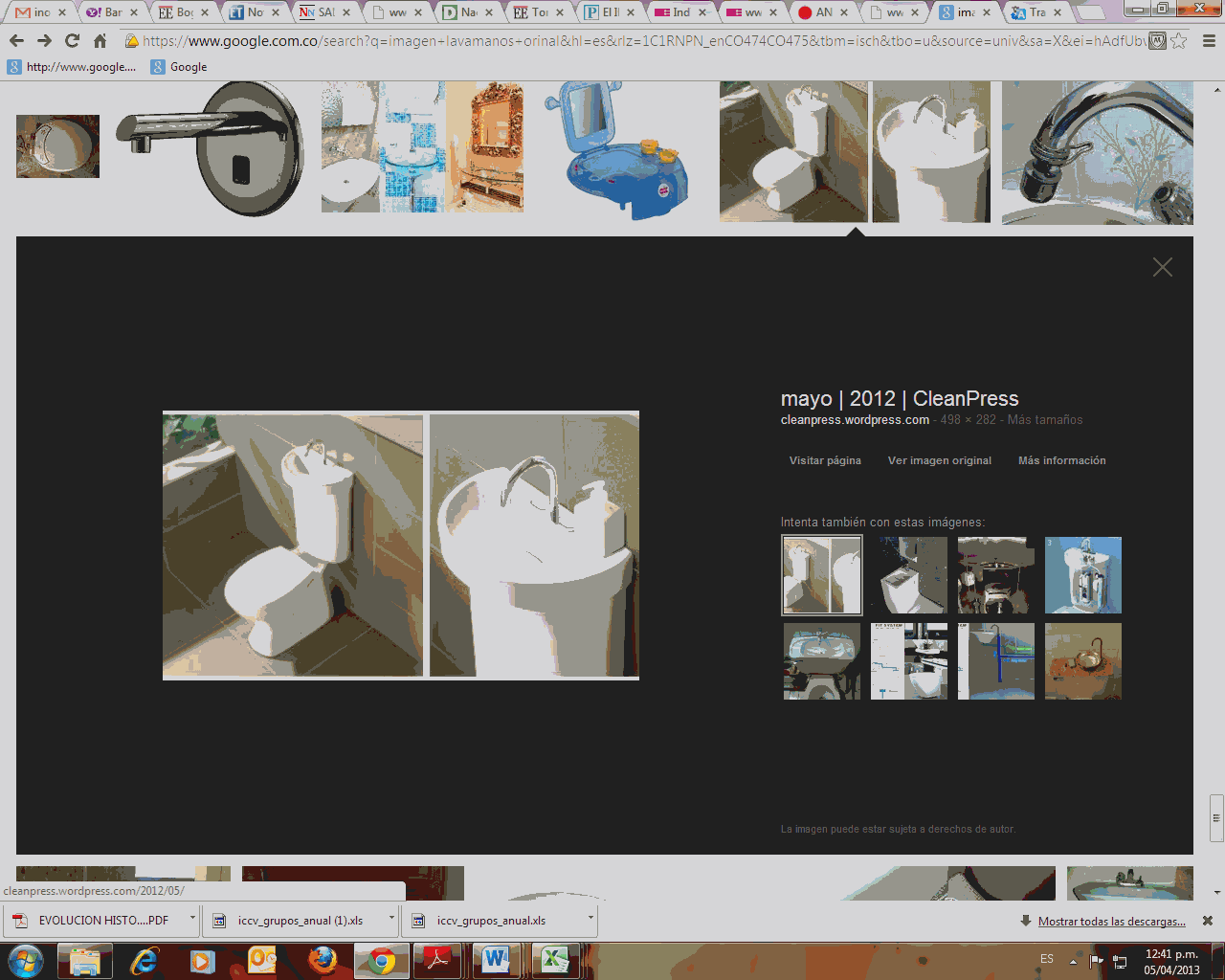Open the Chrome menu icon
Viewport: 1225px width, 980px height.
coord(1209,40)
